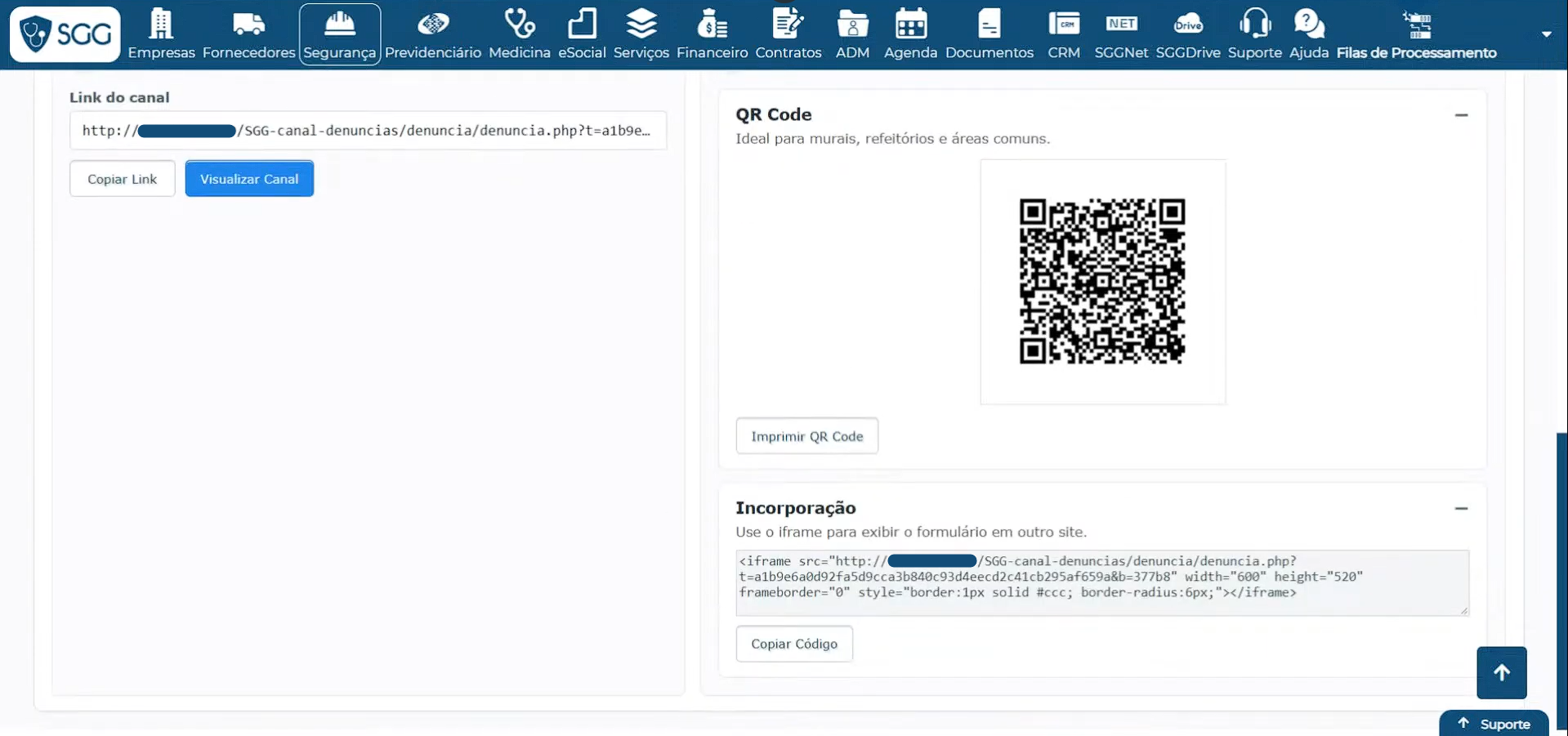This screenshot has height=736, width=1568.
Task: Open the Documentos module
Action: (x=989, y=34)
